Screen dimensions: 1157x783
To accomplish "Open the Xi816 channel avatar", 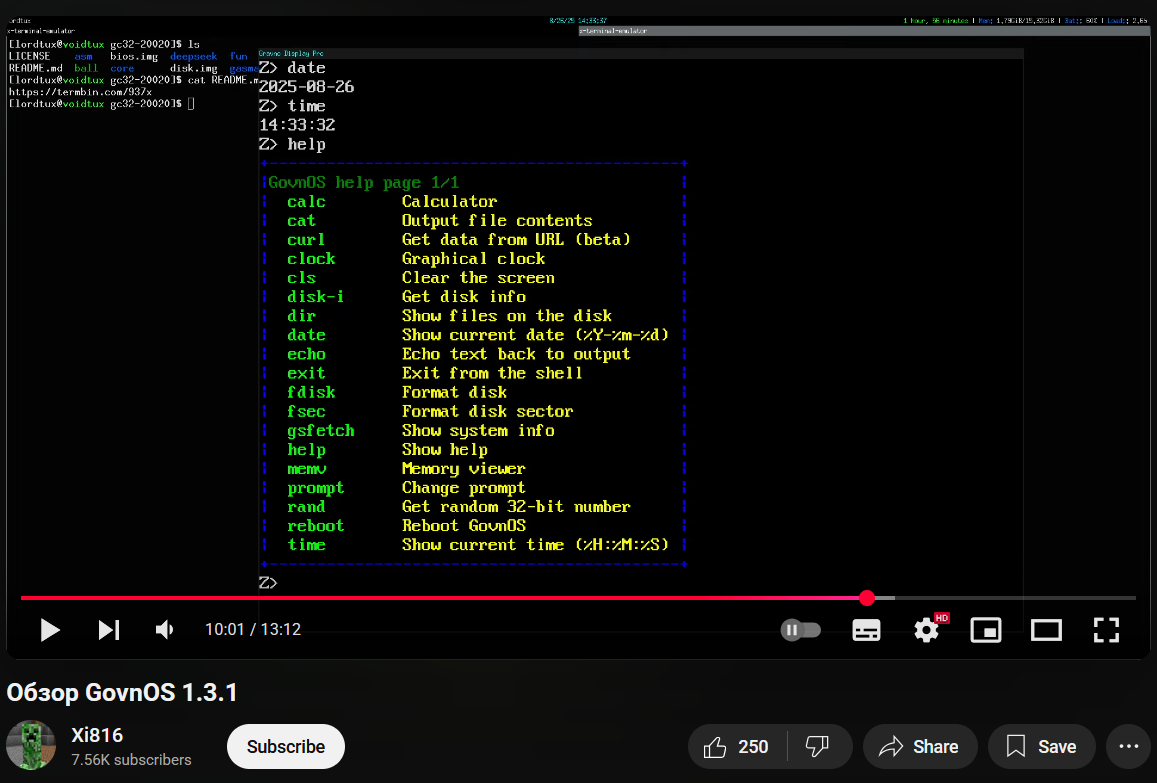I will click(31, 745).
